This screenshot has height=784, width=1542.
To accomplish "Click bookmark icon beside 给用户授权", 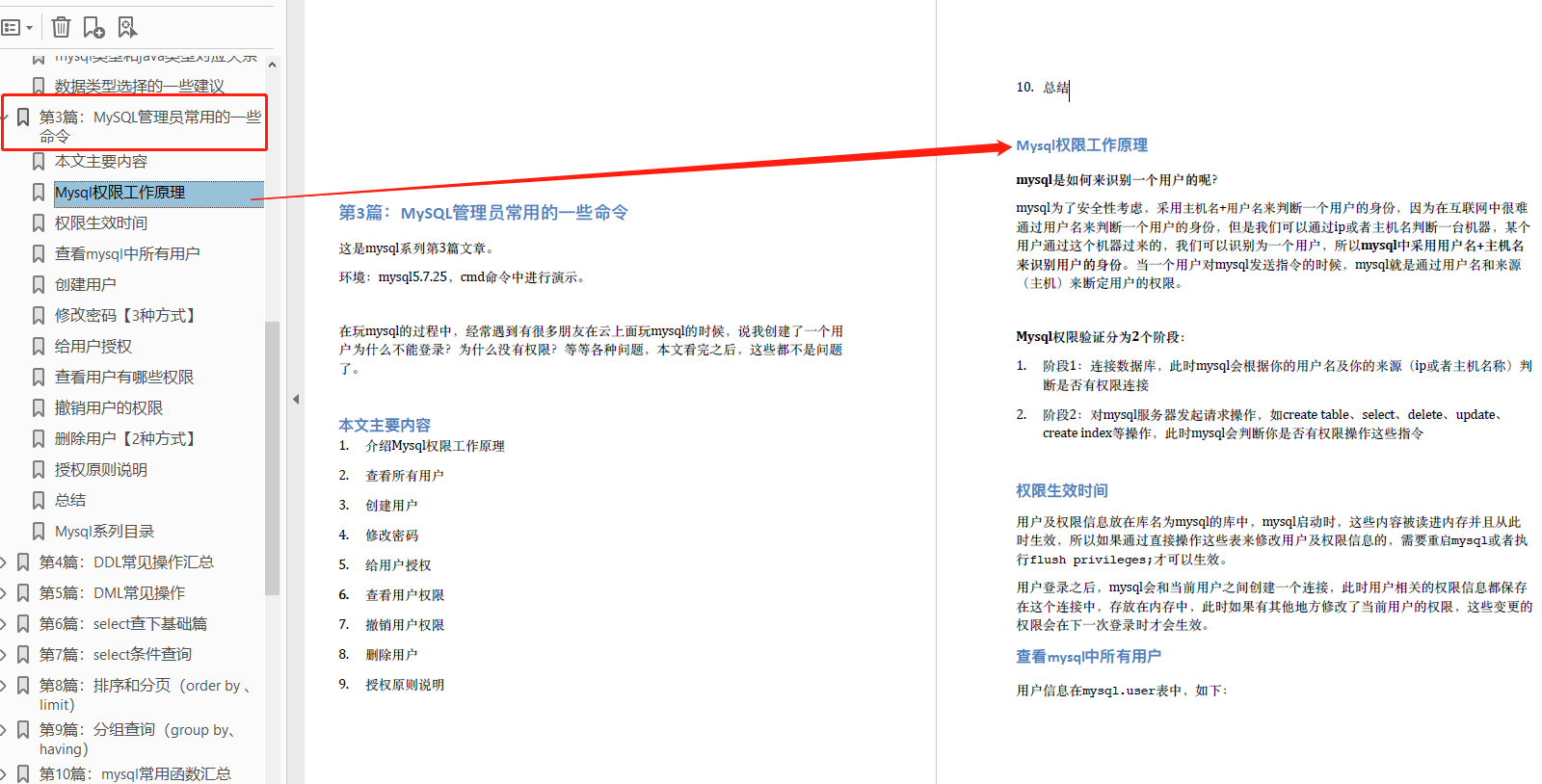I will tap(39, 347).
